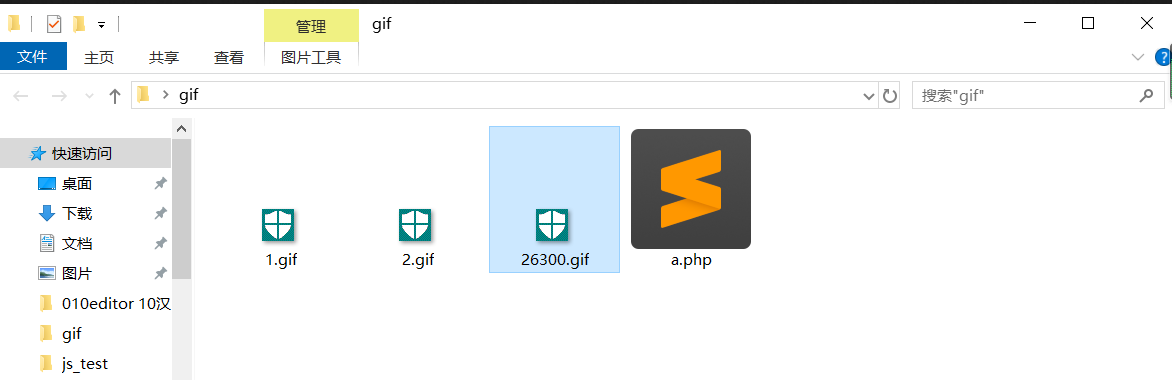The width and height of the screenshot is (1172, 380).
Task: Open the 文件 menu tab
Action: coord(33,57)
